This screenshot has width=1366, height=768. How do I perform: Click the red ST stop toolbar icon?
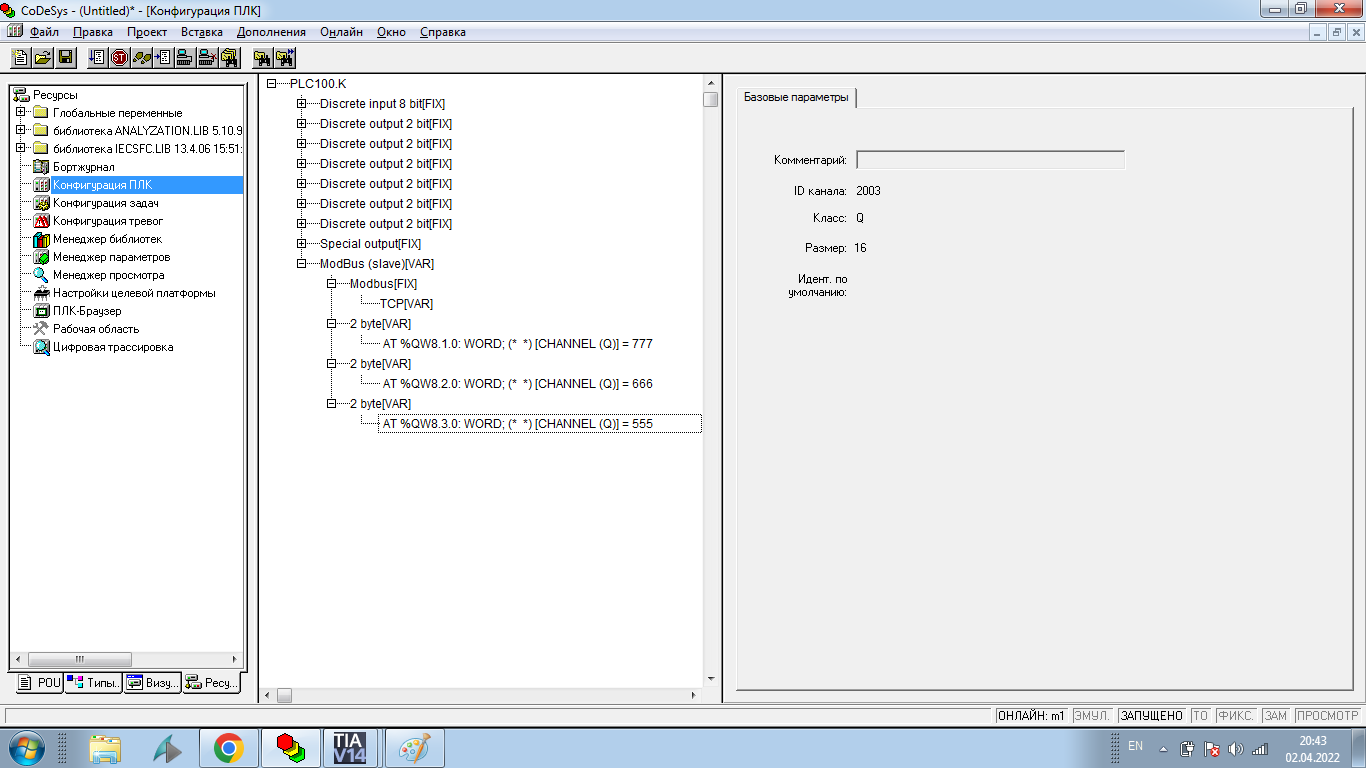(119, 58)
